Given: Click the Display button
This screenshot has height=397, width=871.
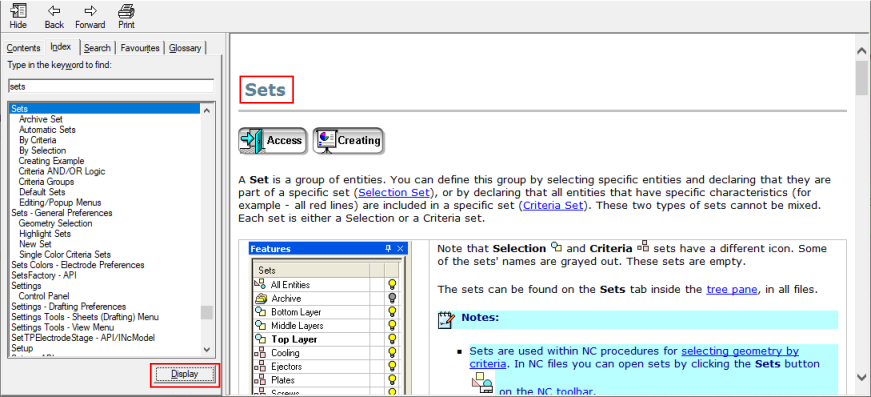Looking at the screenshot, I should click(184, 375).
